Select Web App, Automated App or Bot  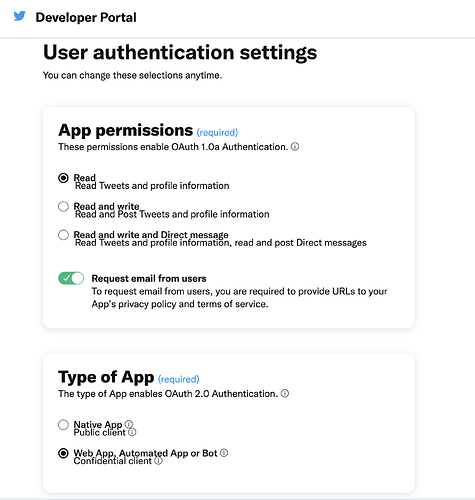point(63,453)
